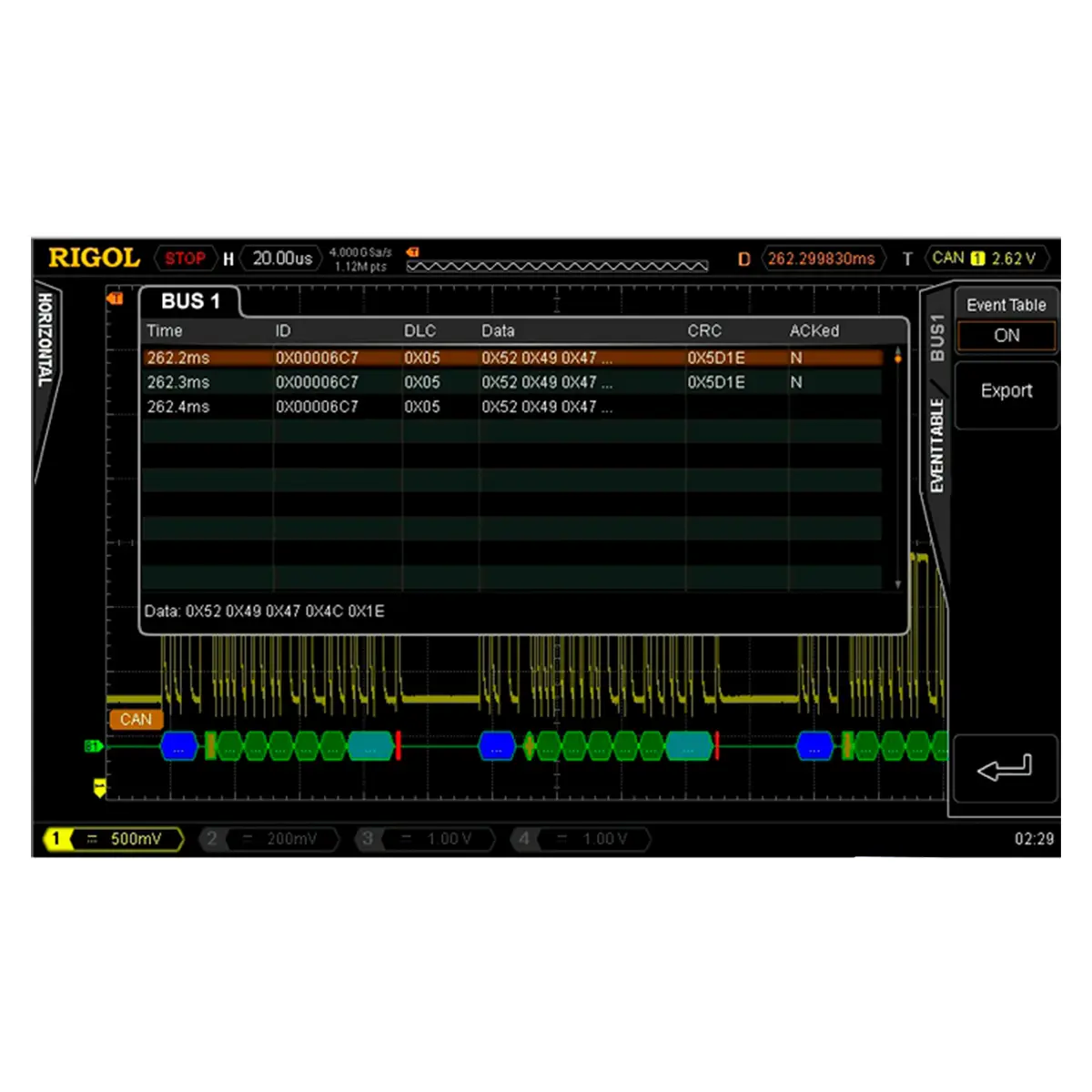Toggle Event Table ON setting
The height and width of the screenshot is (1092, 1092).
pyautogui.click(x=1006, y=335)
